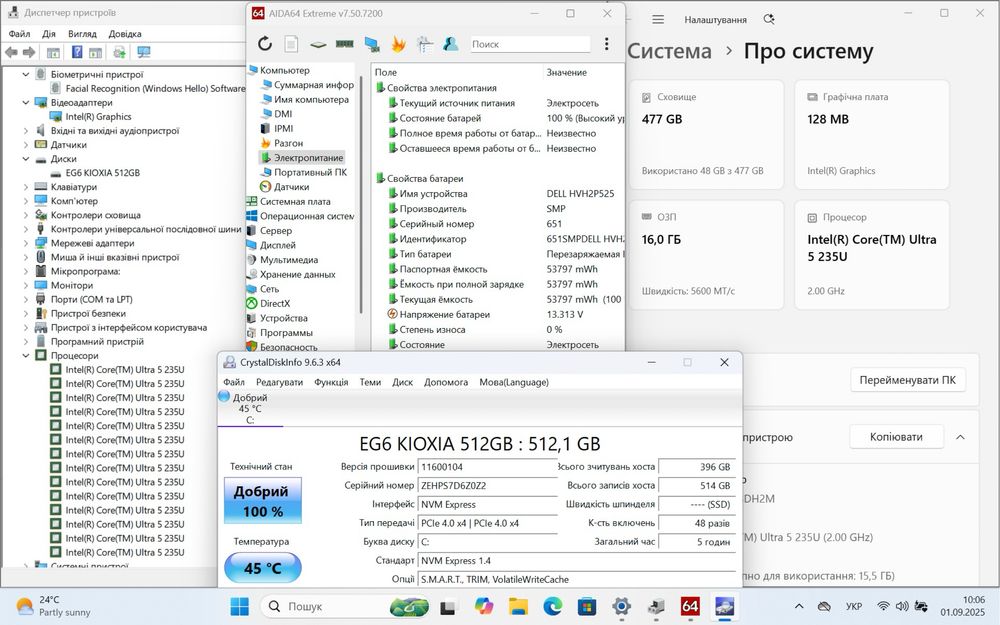Image resolution: width=1000 pixels, height=625 pixels.
Task: Open Microsoft Store from the taskbar
Action: coord(587,606)
